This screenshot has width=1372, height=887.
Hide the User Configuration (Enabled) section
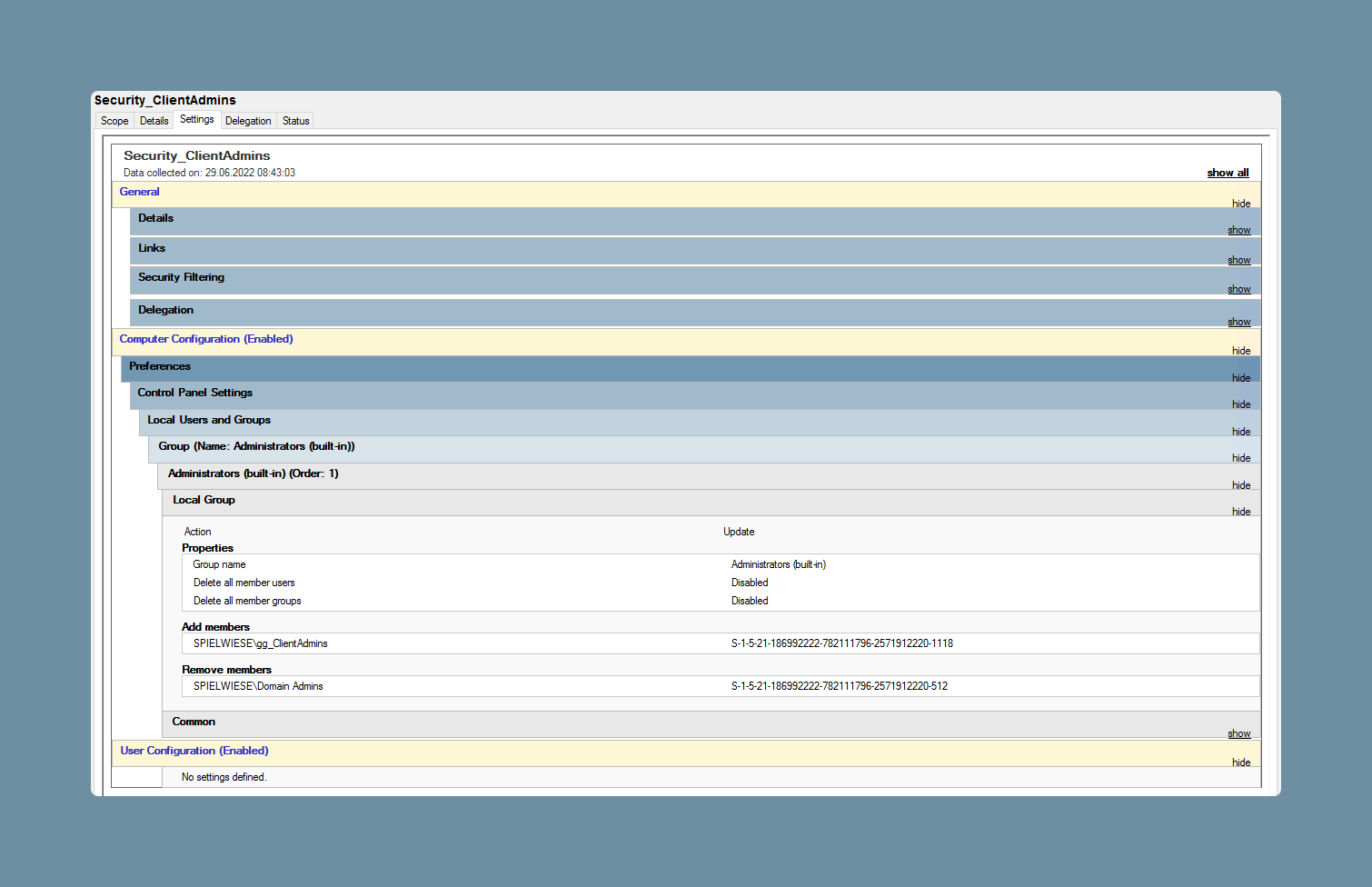(1241, 762)
